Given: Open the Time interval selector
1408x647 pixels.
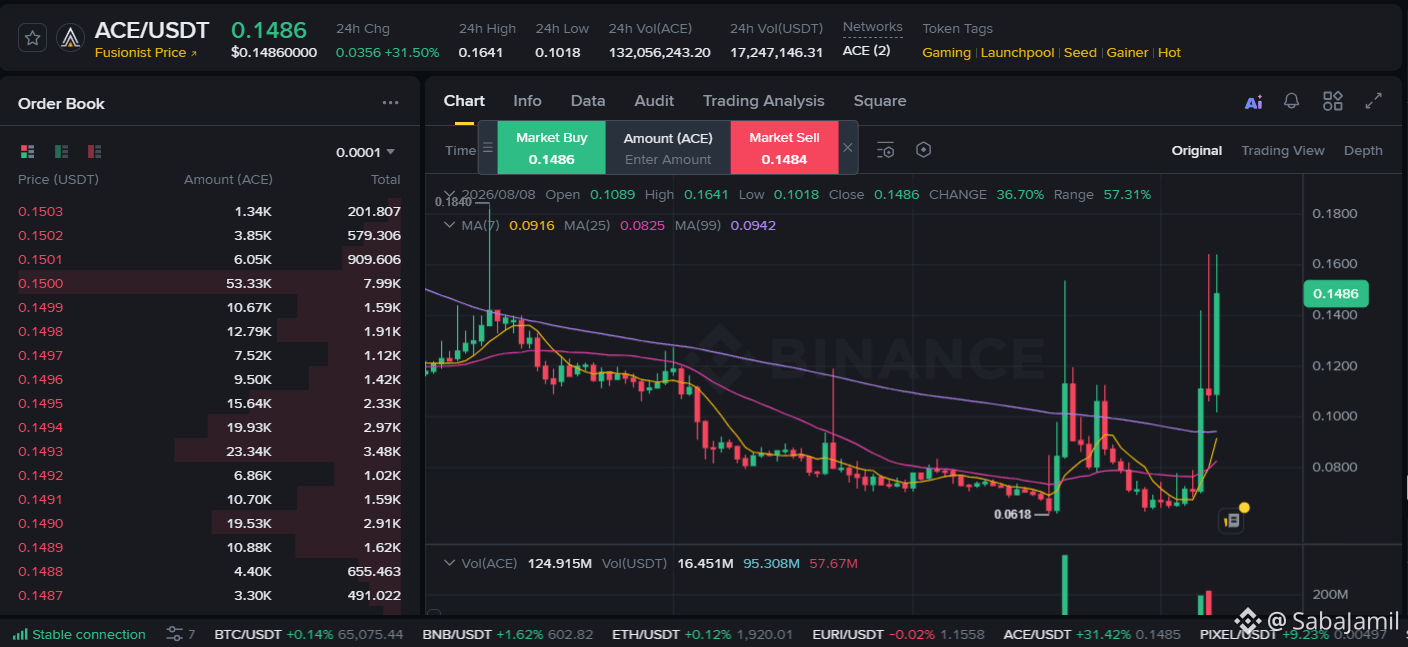Looking at the screenshot, I should pos(460,150).
